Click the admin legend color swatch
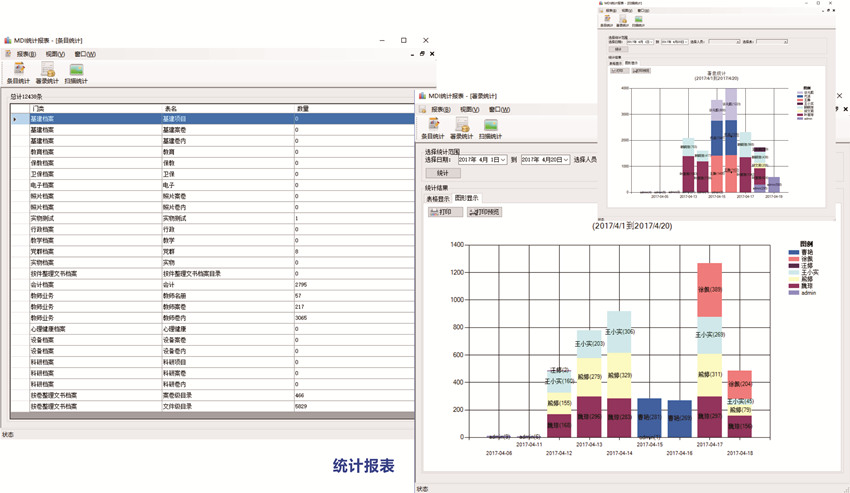The image size is (850, 493). [793, 293]
